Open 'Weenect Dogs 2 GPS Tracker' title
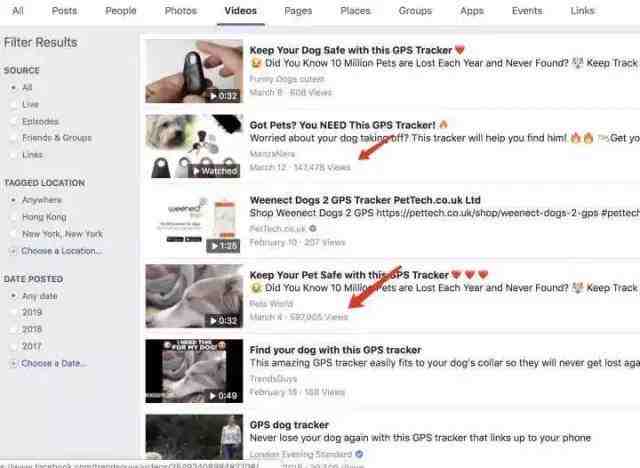This screenshot has width=640, height=468. (x=365, y=200)
